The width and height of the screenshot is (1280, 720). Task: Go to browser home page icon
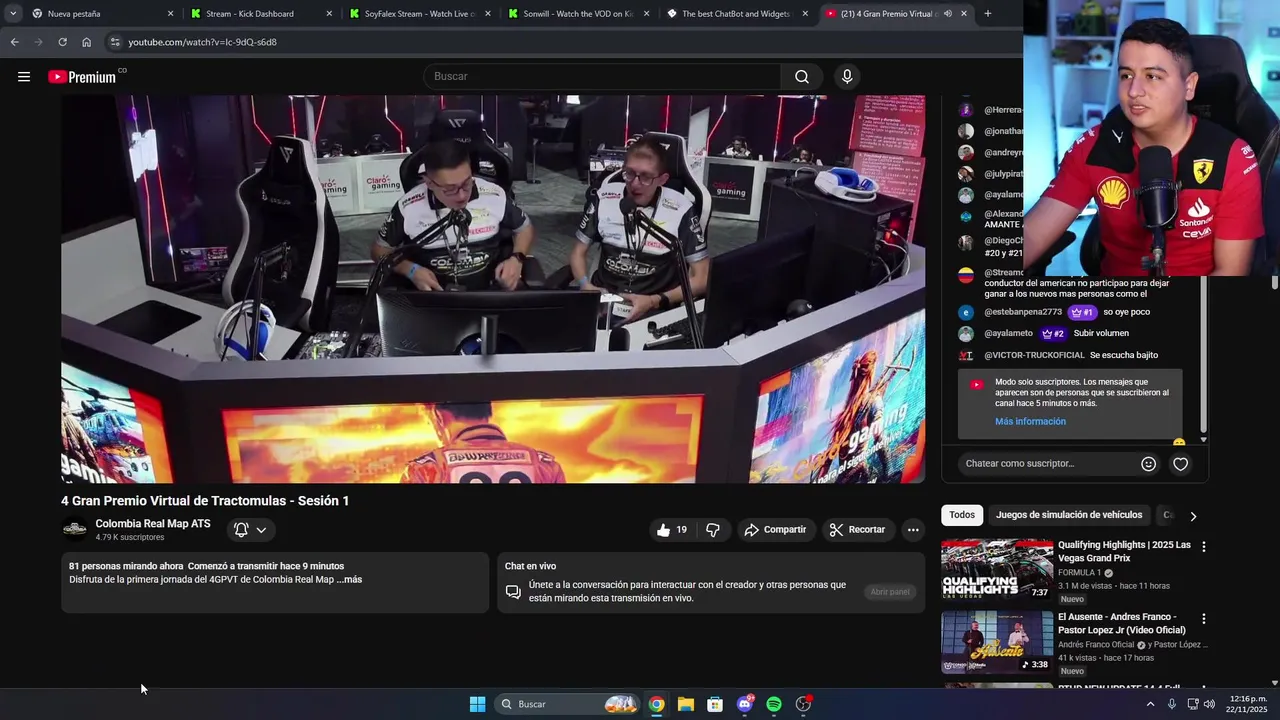pos(86,42)
